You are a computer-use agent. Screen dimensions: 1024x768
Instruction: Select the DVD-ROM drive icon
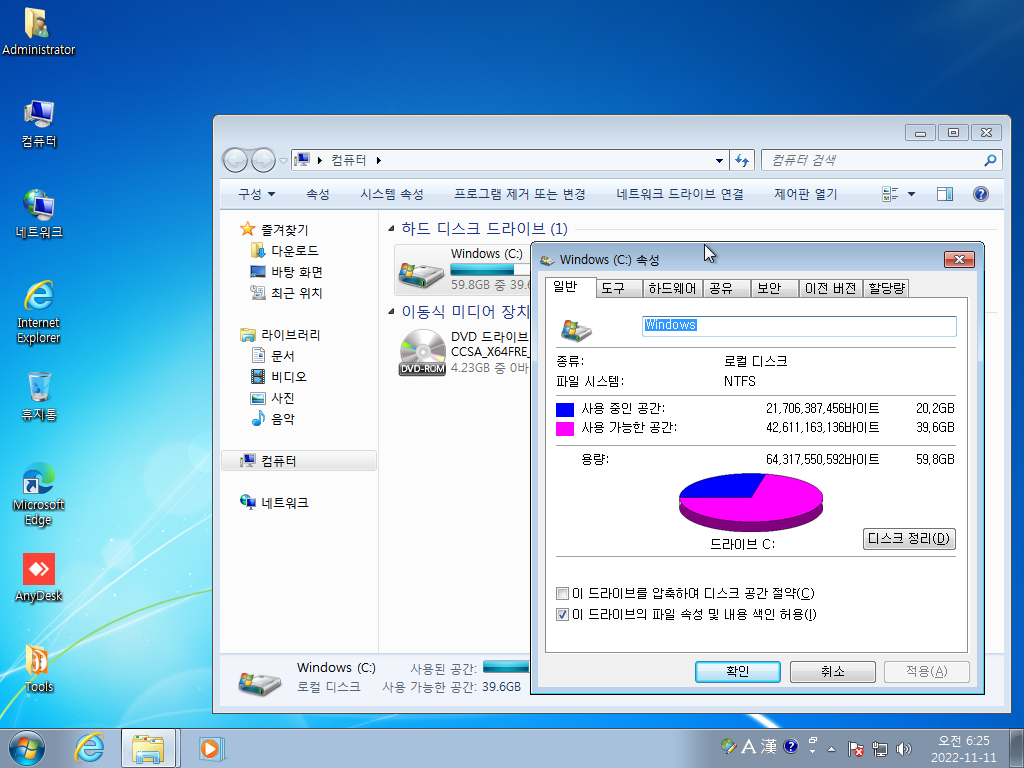423,353
